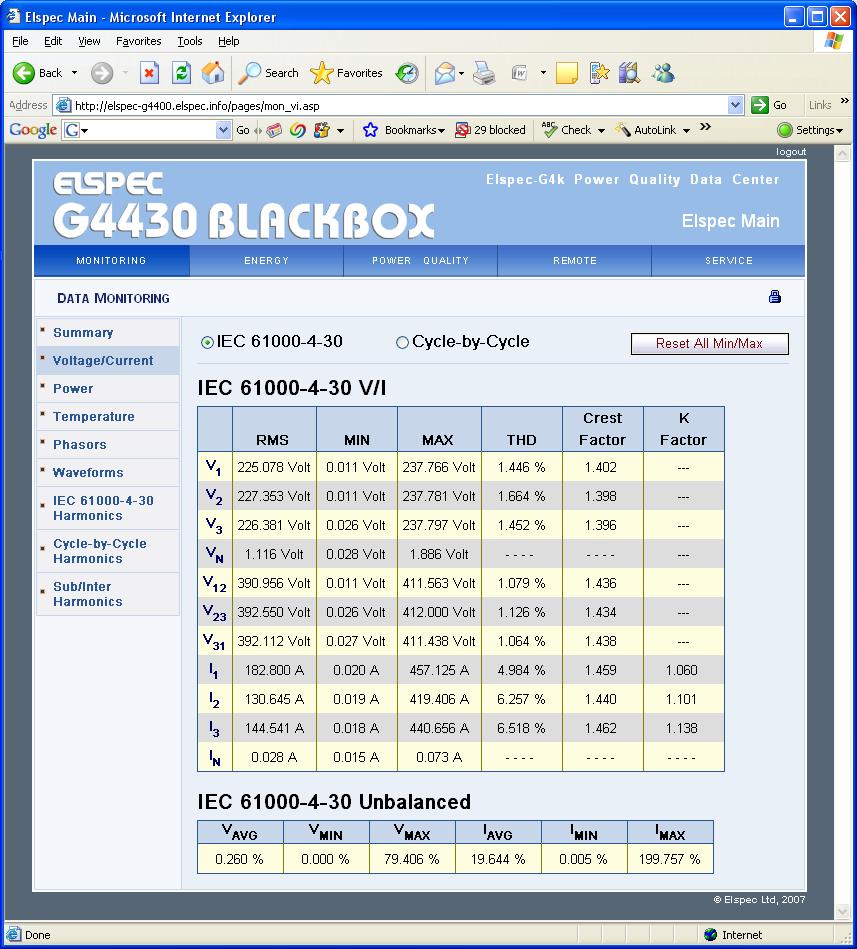This screenshot has width=857, height=949.
Task: Click the Internet zone globe in status bar
Action: (x=711, y=934)
